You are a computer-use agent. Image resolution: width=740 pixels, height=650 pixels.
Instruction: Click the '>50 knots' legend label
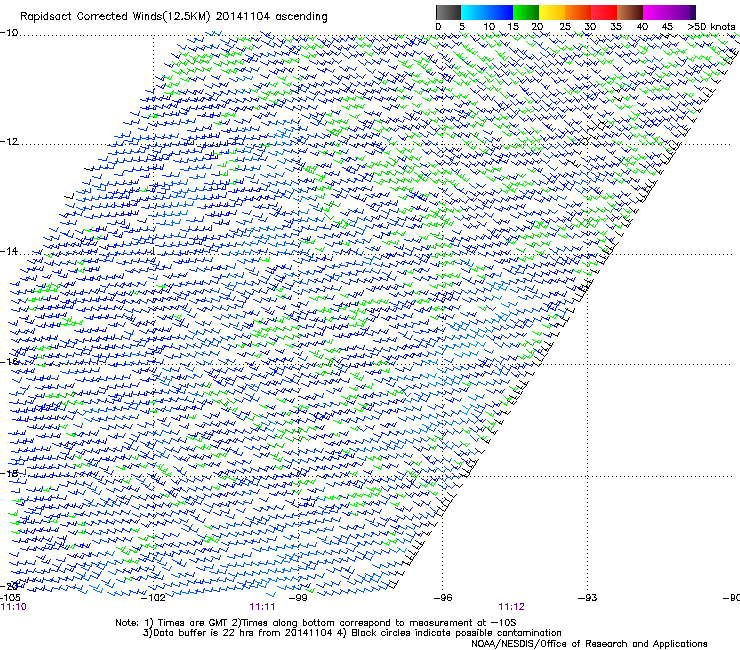711,27
